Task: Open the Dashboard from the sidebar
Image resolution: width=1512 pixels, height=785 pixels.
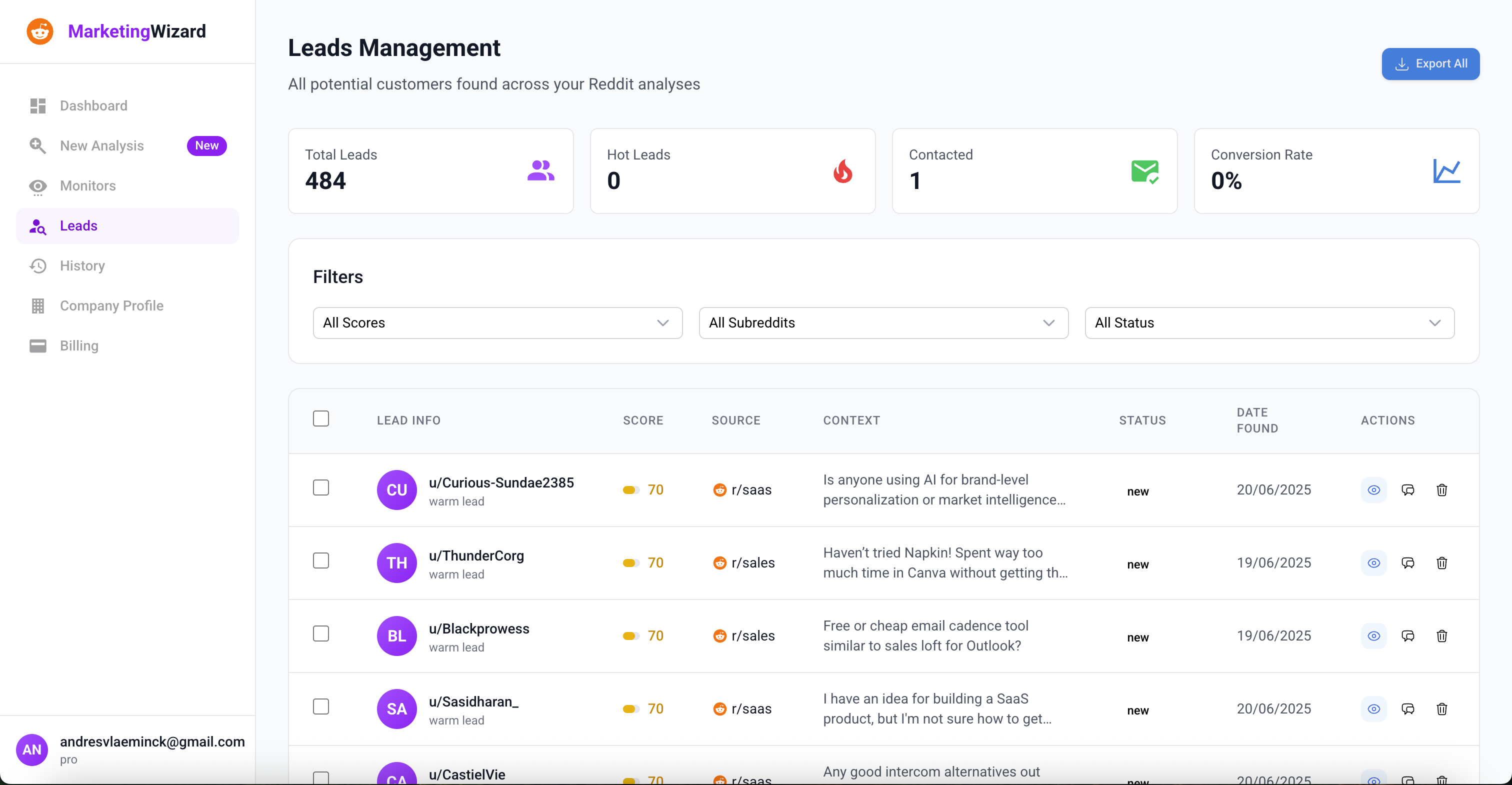Action: point(92,105)
